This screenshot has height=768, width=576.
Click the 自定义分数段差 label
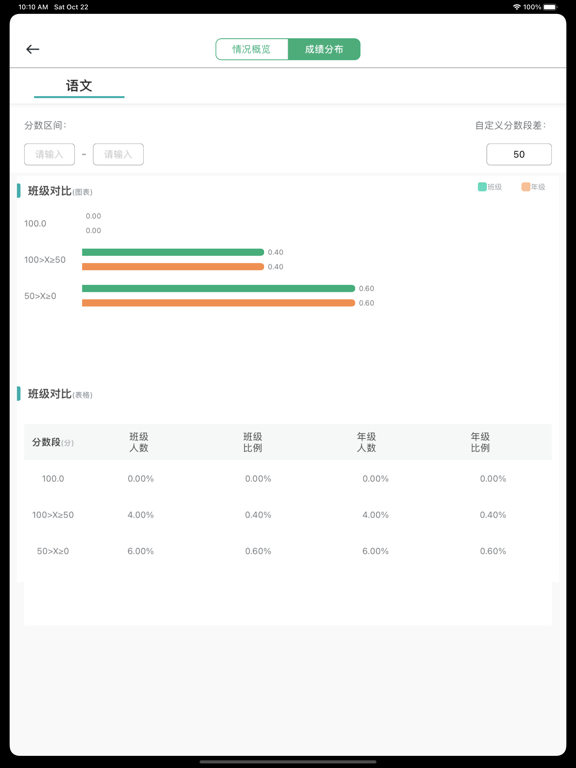pos(510,125)
